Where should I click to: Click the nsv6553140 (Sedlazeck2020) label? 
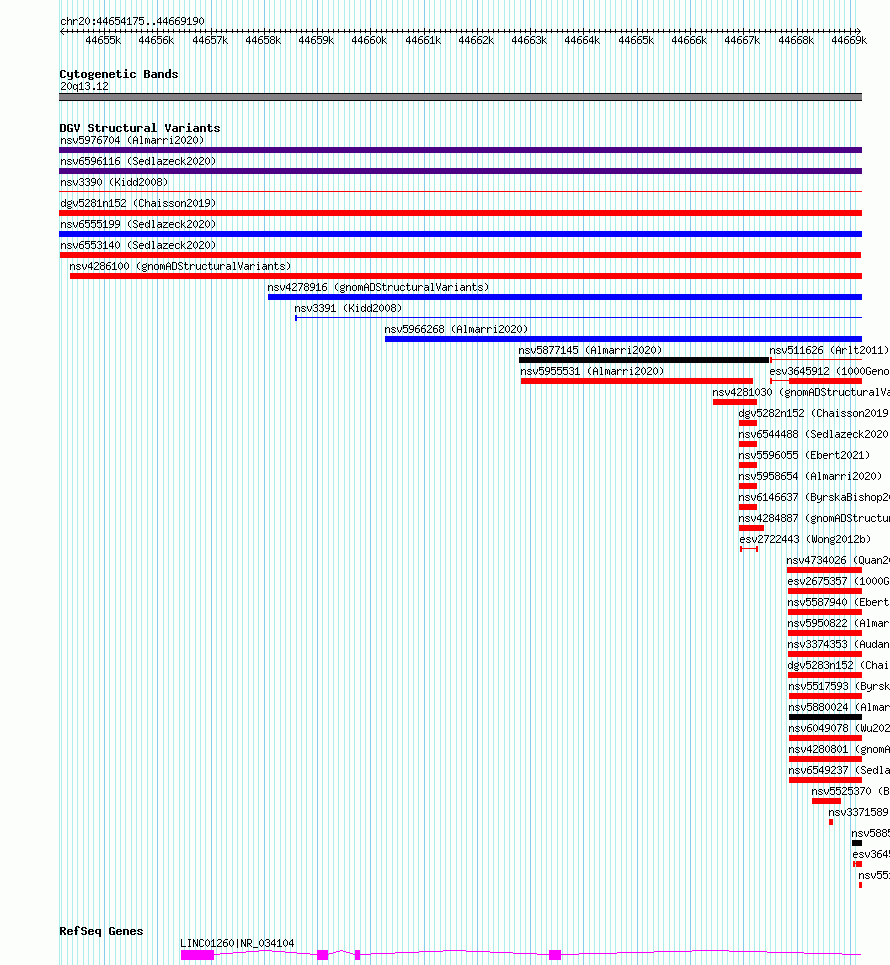138,245
